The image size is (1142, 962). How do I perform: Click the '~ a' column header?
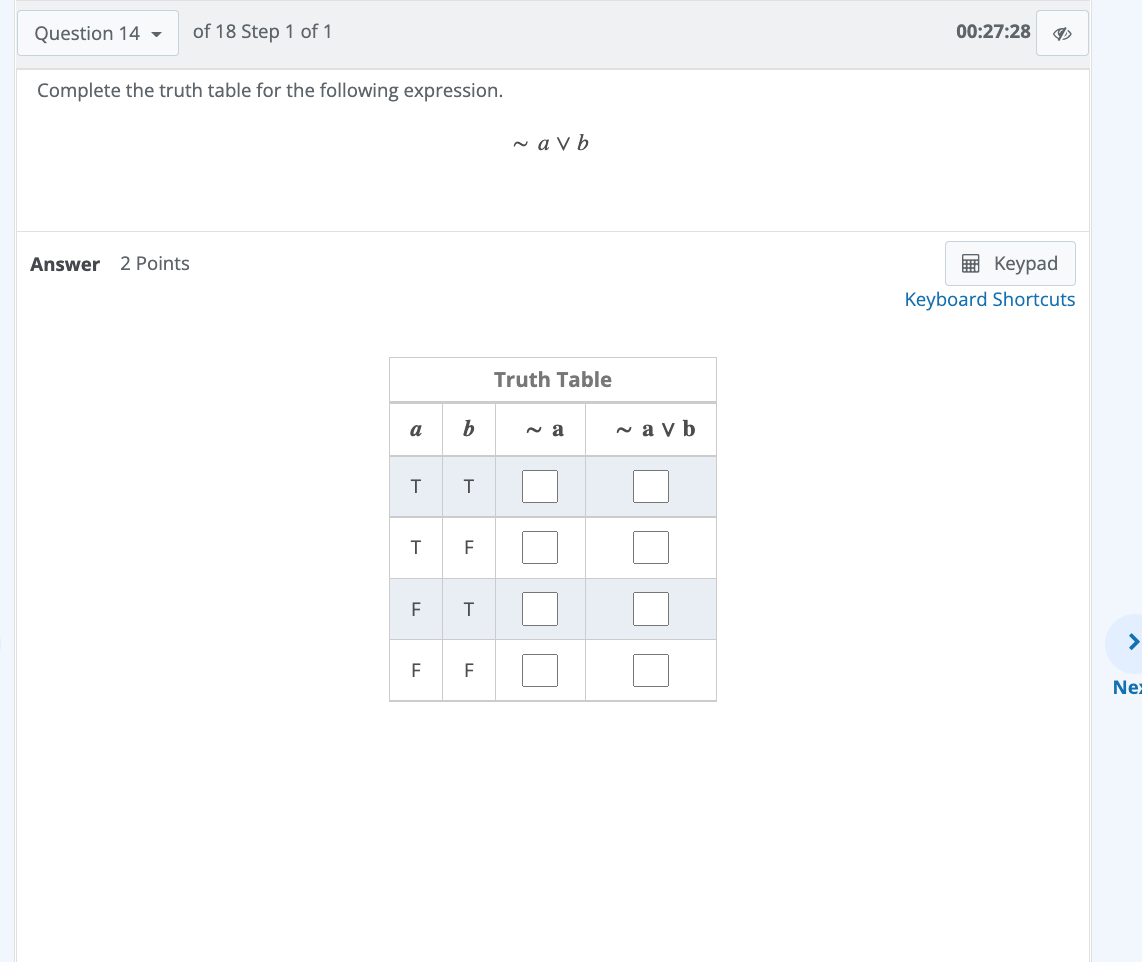pos(540,430)
